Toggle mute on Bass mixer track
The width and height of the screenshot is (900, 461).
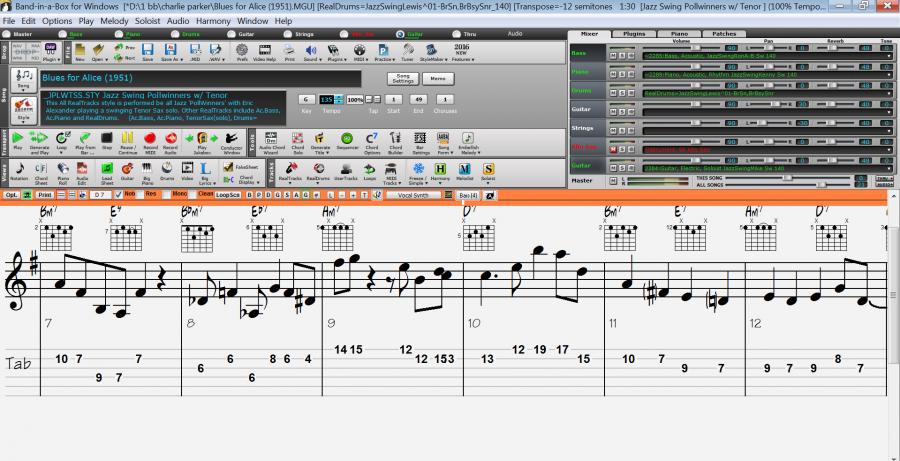613,56
